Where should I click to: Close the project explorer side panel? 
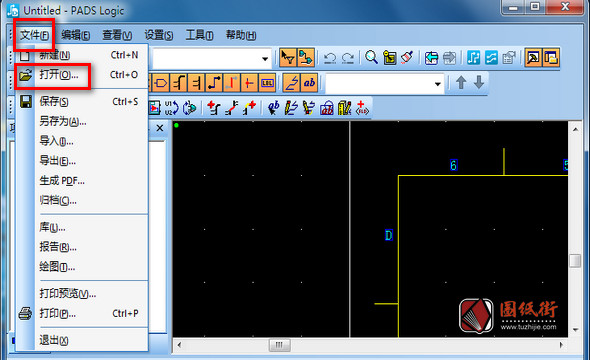pyautogui.click(x=160, y=128)
